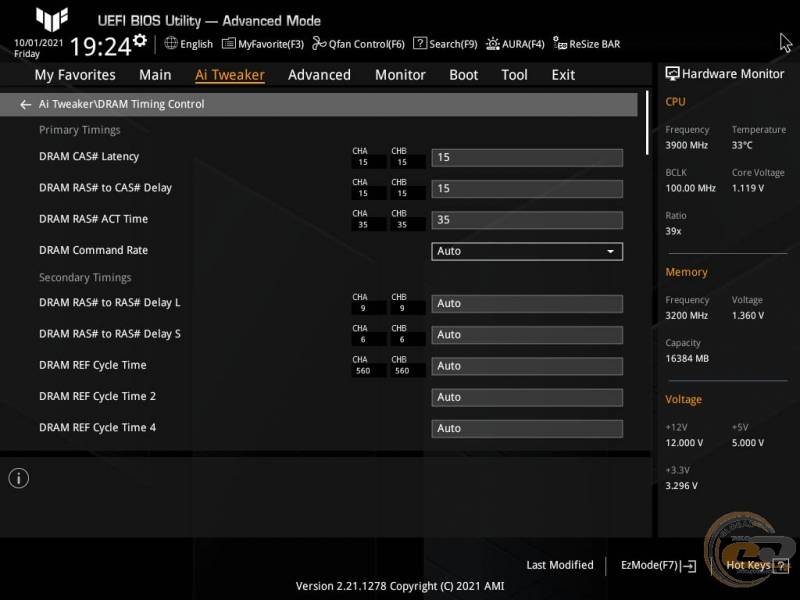
Task: Click the back arrow to Ai Tweaker
Action: pos(25,105)
